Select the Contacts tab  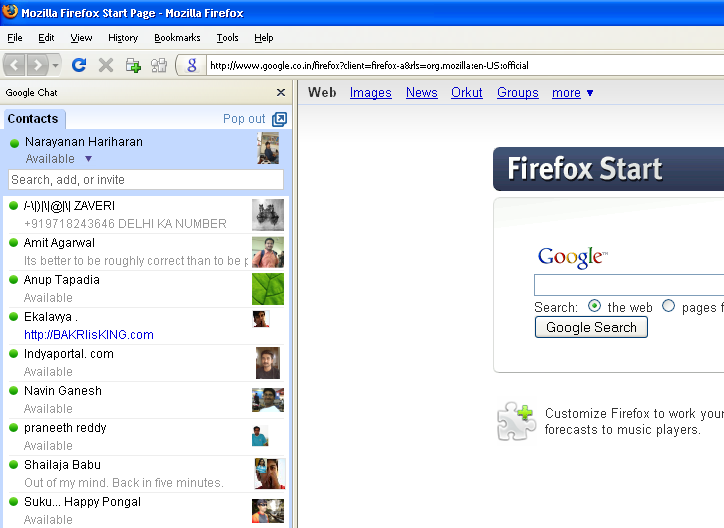33,119
